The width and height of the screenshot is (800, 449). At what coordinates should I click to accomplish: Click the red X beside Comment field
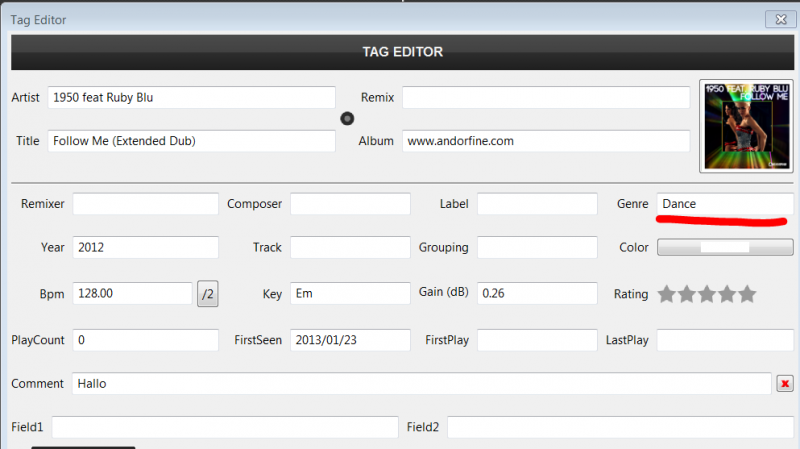[x=785, y=384]
